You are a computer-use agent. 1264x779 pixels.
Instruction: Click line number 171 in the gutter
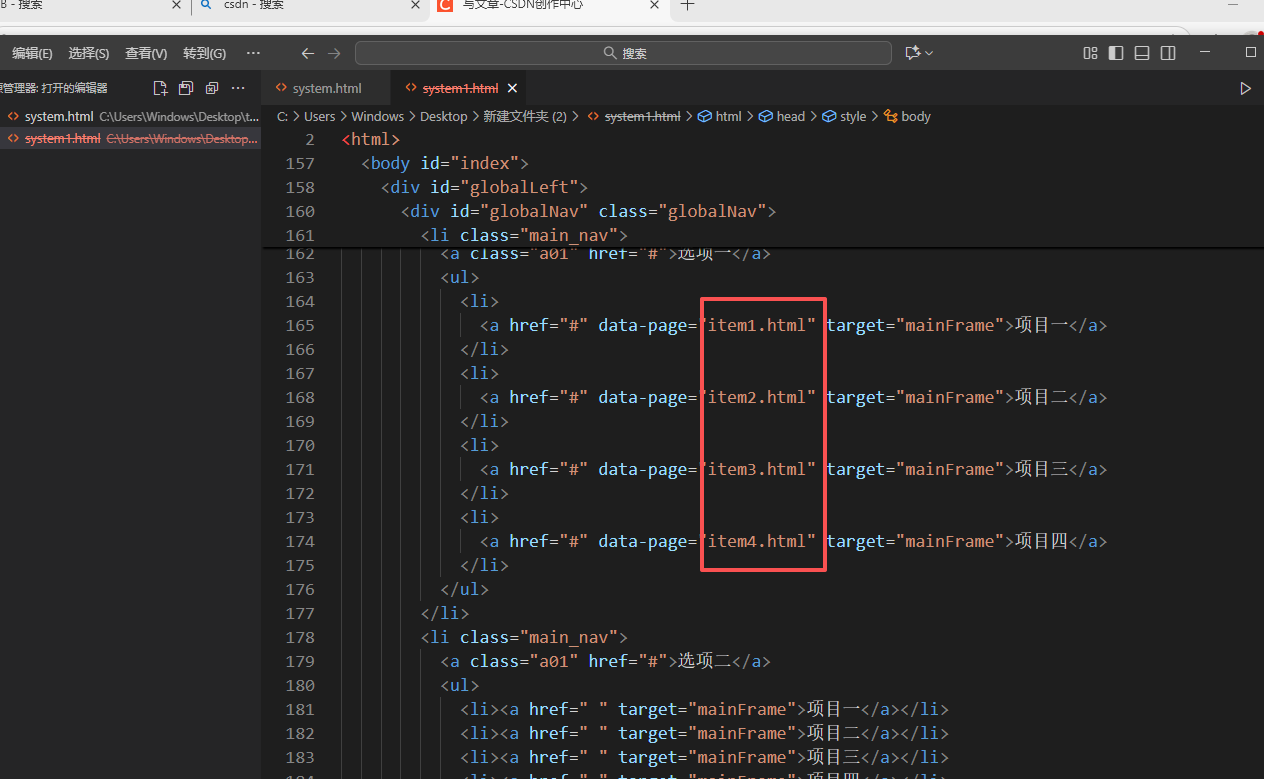coord(300,469)
